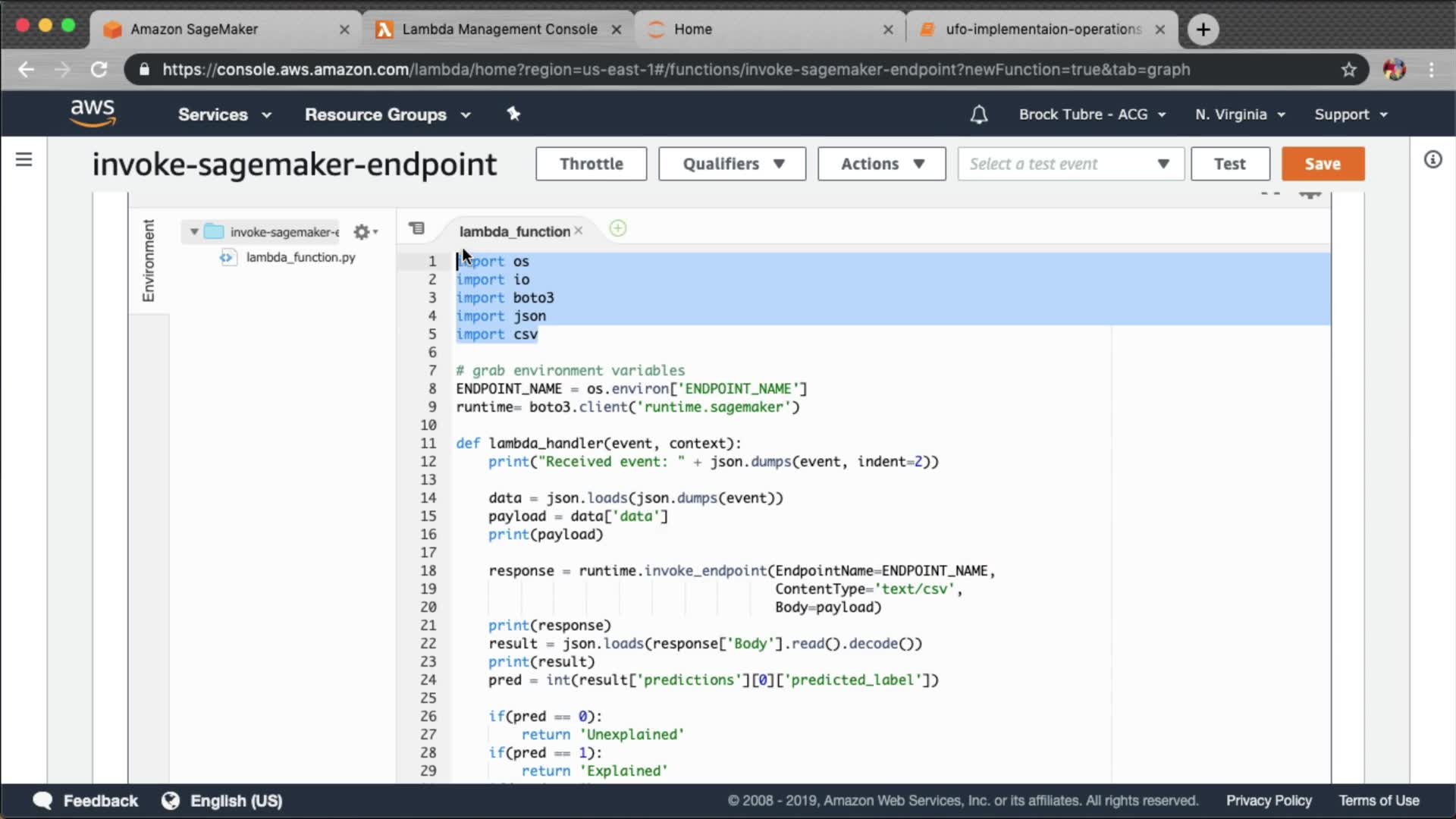Switch to the Amazon SageMaker browser tab

[194, 29]
